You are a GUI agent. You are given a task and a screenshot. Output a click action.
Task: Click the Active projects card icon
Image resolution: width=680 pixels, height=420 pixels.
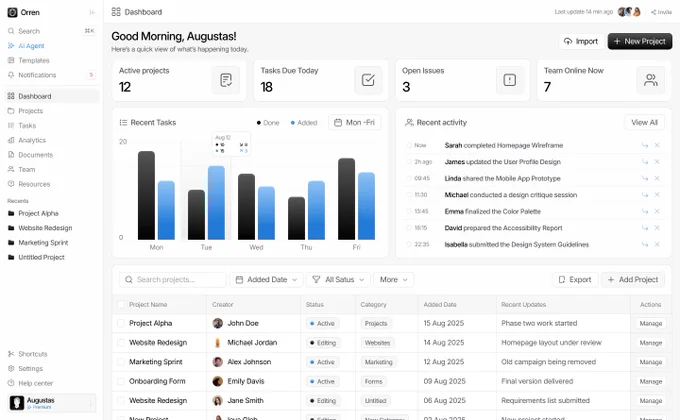click(226, 80)
